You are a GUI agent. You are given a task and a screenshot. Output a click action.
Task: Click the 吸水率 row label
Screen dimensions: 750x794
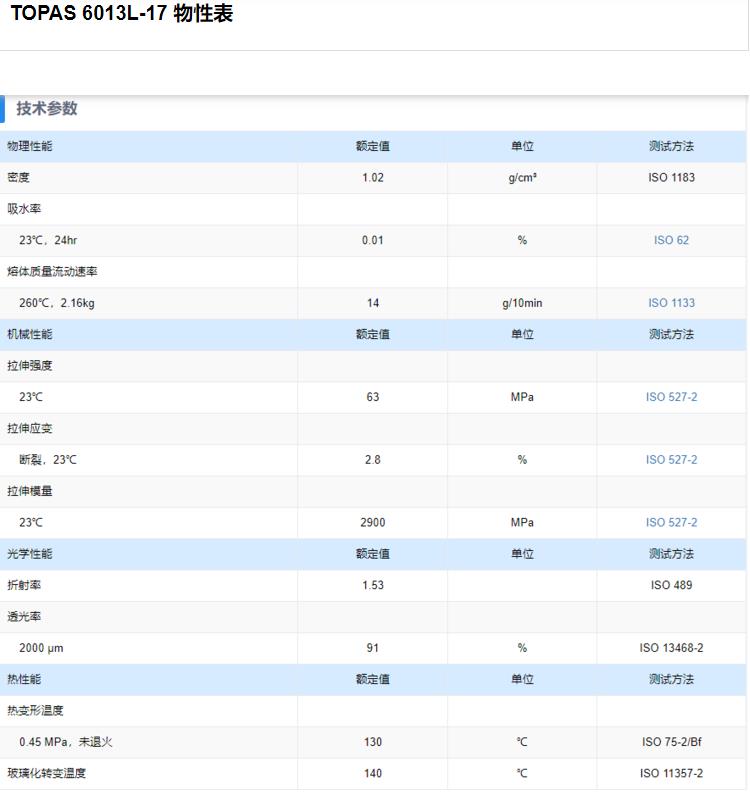(x=24, y=209)
